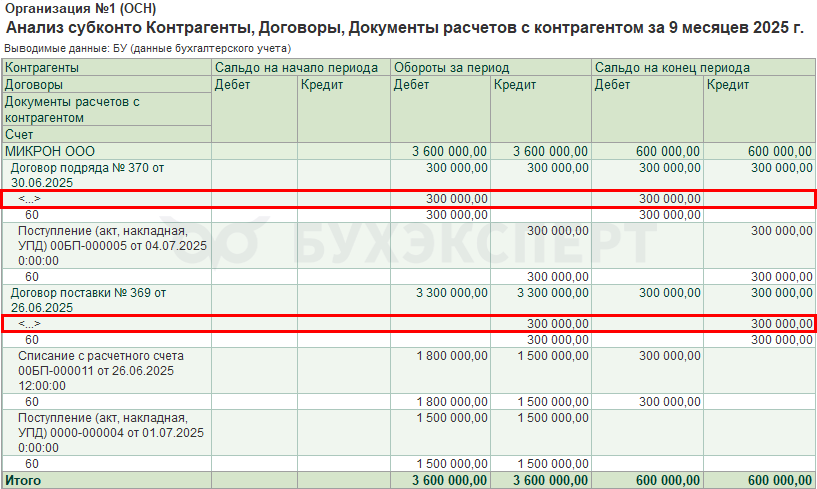This screenshot has height=489, width=817.
Task: Click the Итого label in the totals row
Action: coord(23,480)
